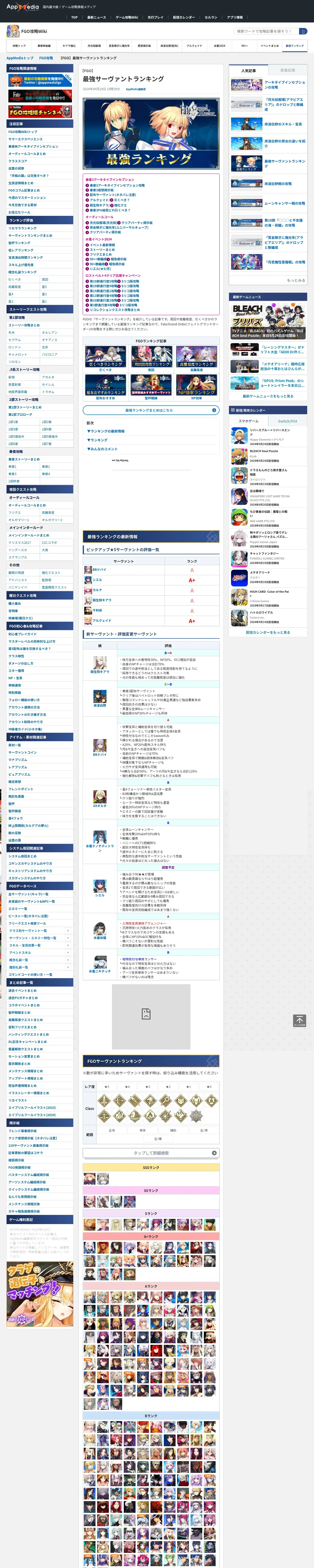Expand 概念礼装一覧 plus button
This screenshot has height=1568, width=314.
click(68, 960)
